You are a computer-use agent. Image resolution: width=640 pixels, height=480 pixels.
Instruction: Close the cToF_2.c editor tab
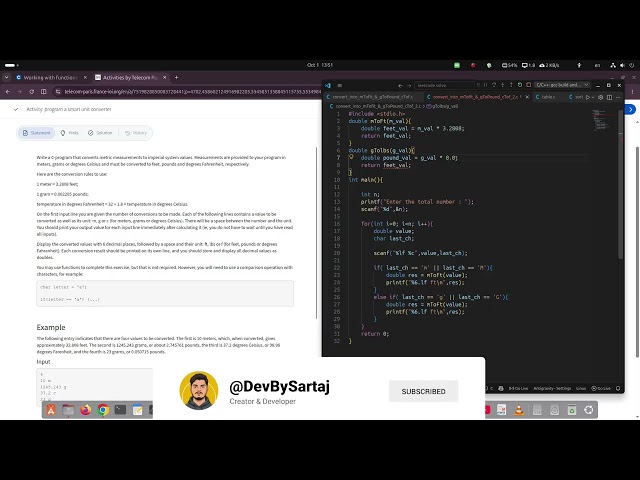[x=527, y=97]
